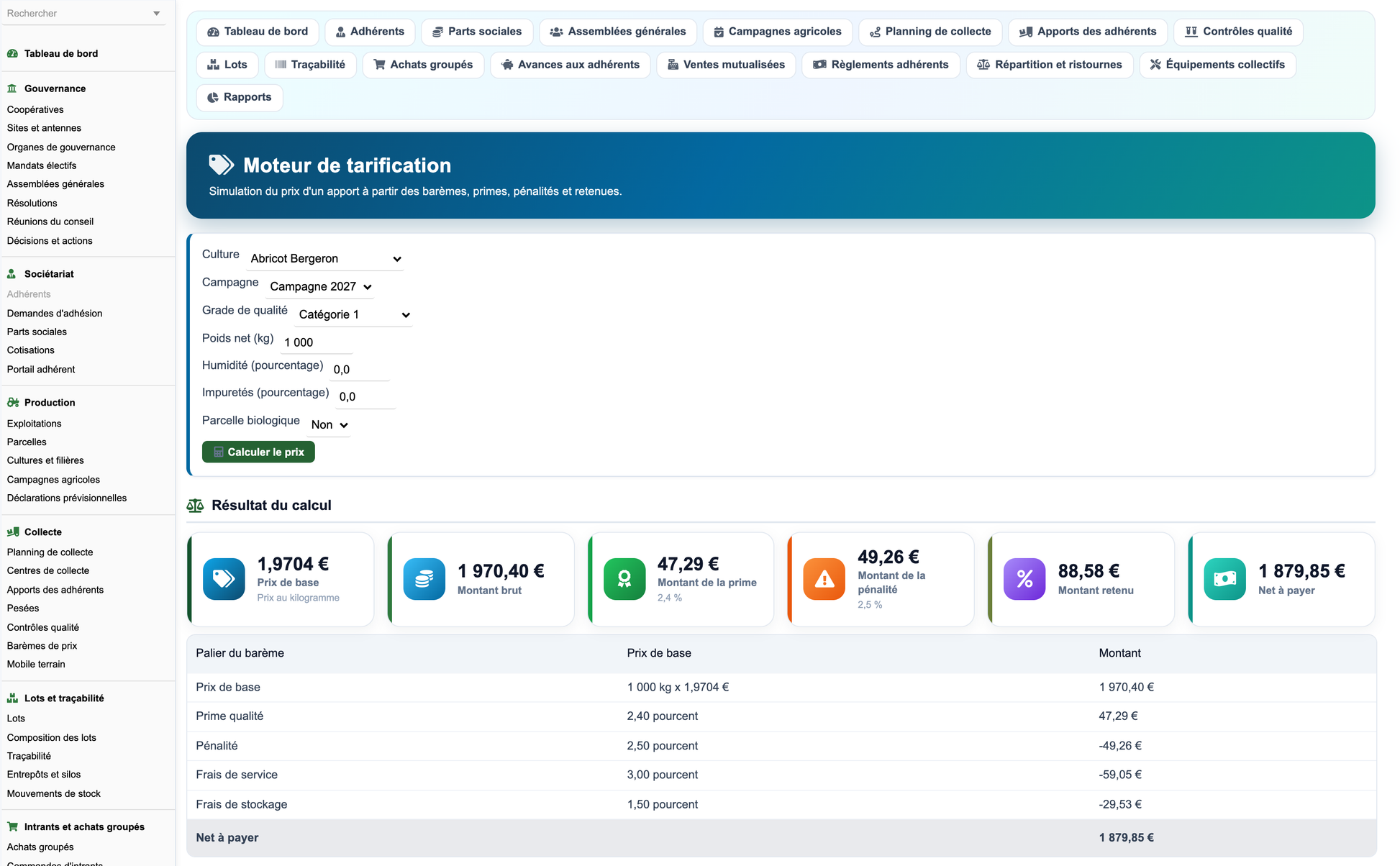Click the Frais de service table row
Viewport: 1400px width, 866px height.
click(781, 775)
